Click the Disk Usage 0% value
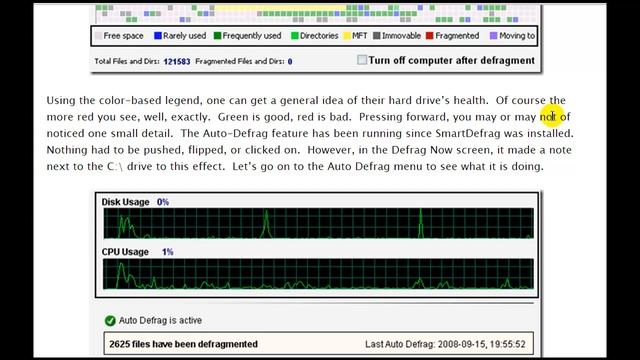Screen dimensions: 640x360 [x=163, y=202]
